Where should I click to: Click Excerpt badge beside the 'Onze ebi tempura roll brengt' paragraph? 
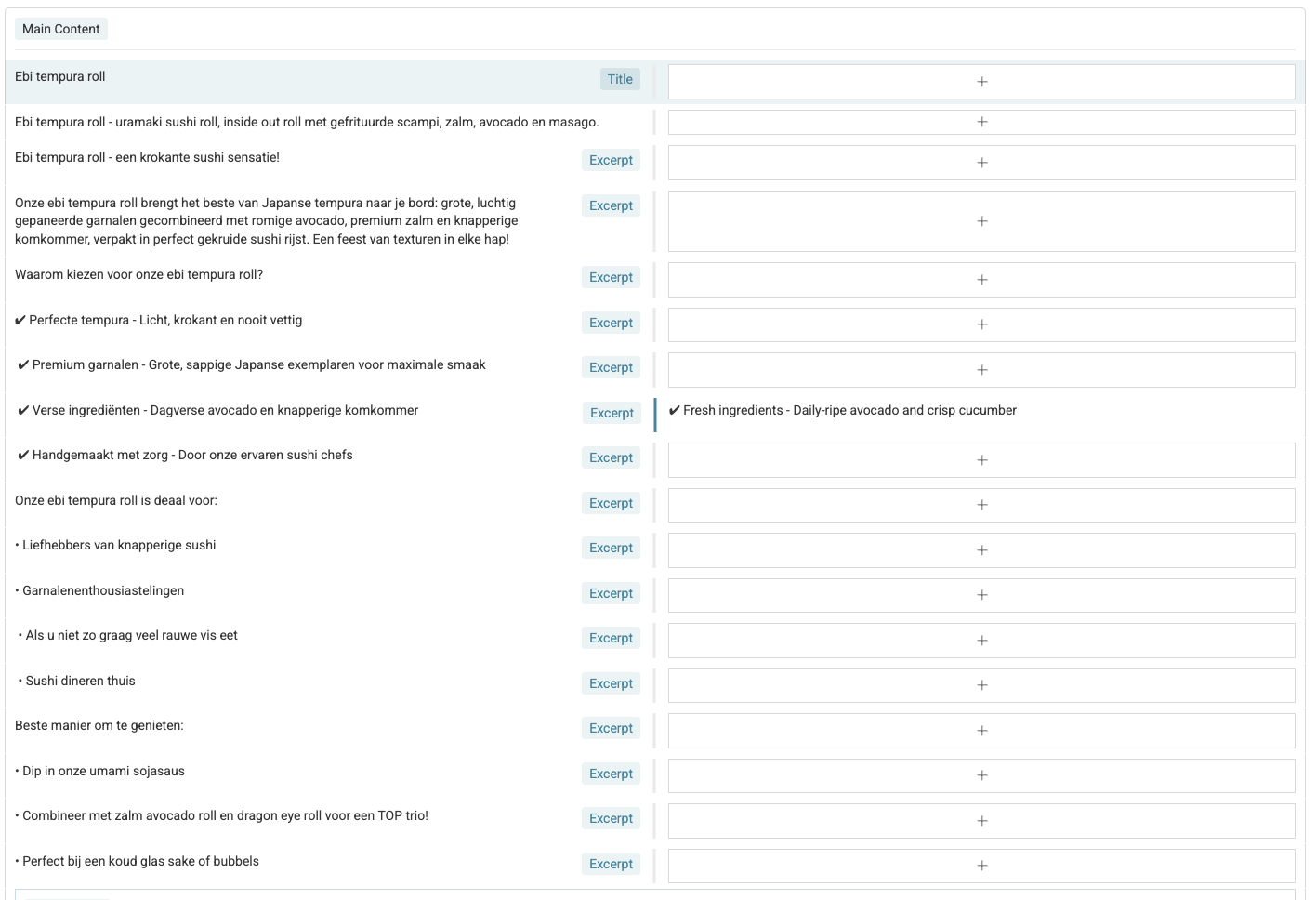[611, 205]
